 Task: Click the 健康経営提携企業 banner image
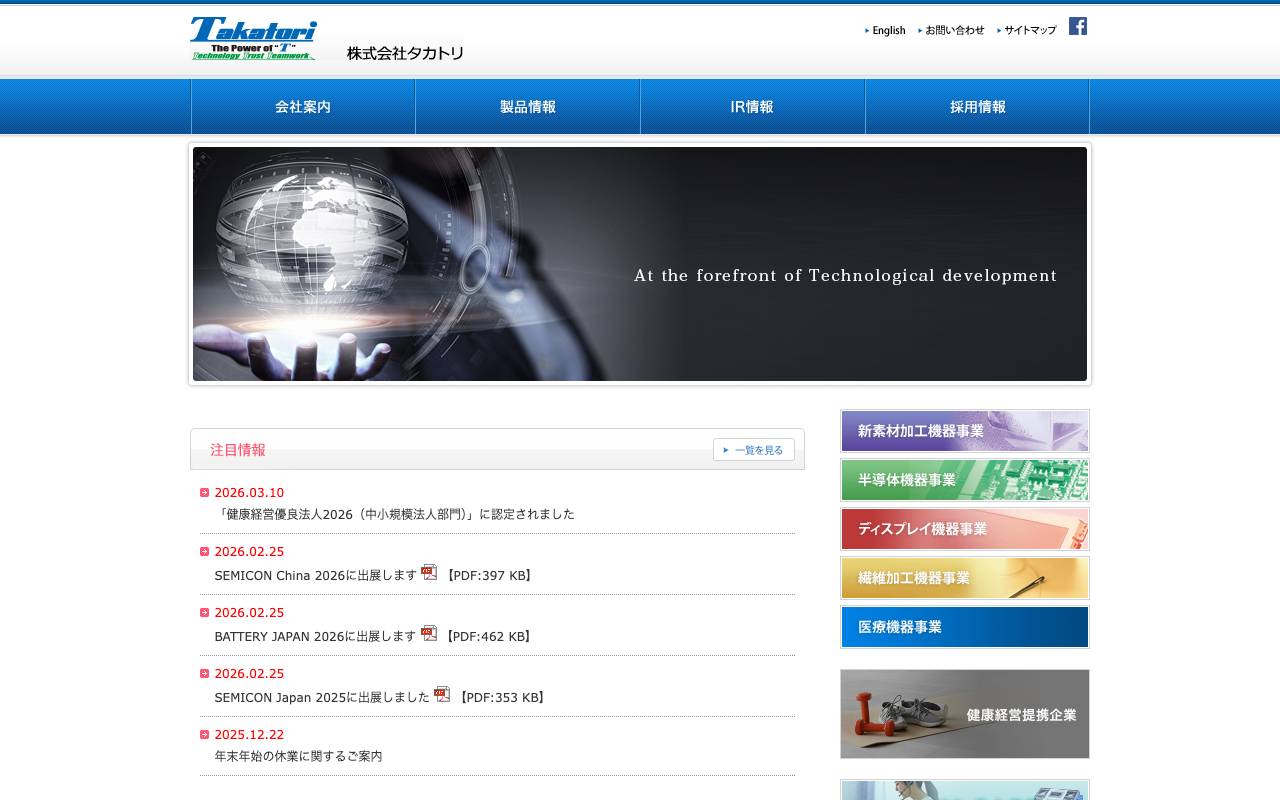coord(964,714)
